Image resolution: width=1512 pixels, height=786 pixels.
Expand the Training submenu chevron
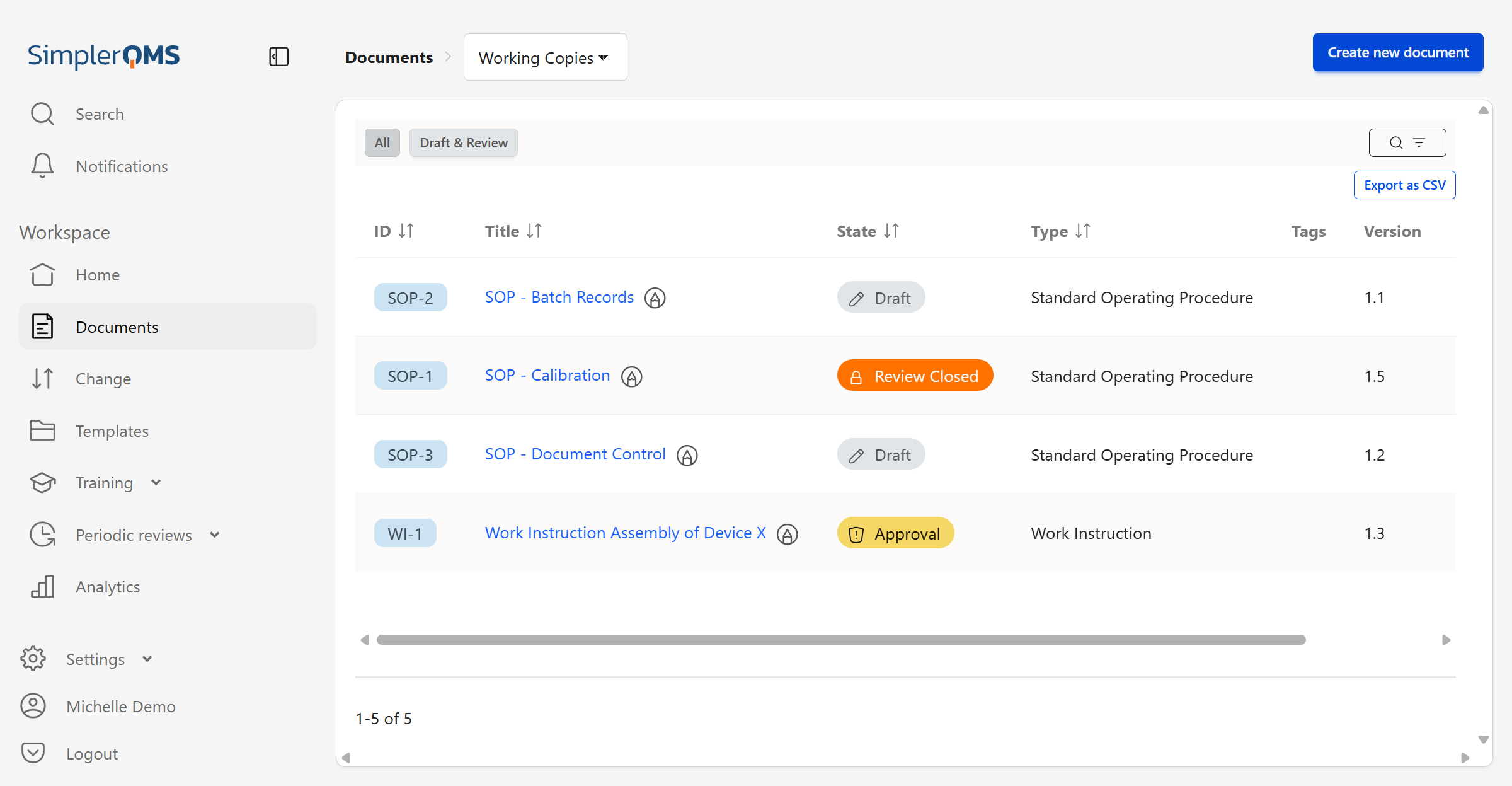pos(156,483)
